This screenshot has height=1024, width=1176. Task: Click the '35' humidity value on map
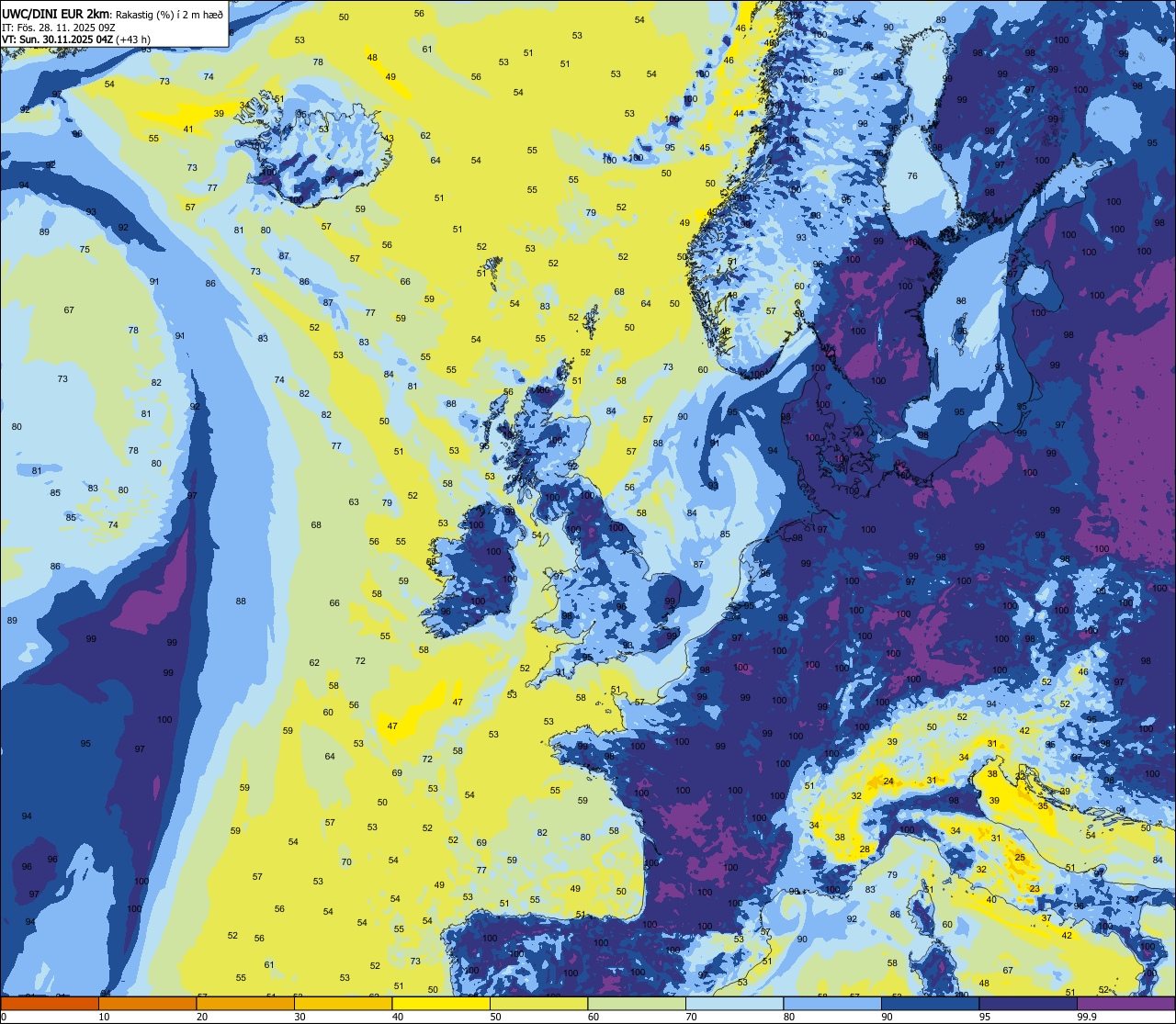(x=1043, y=806)
